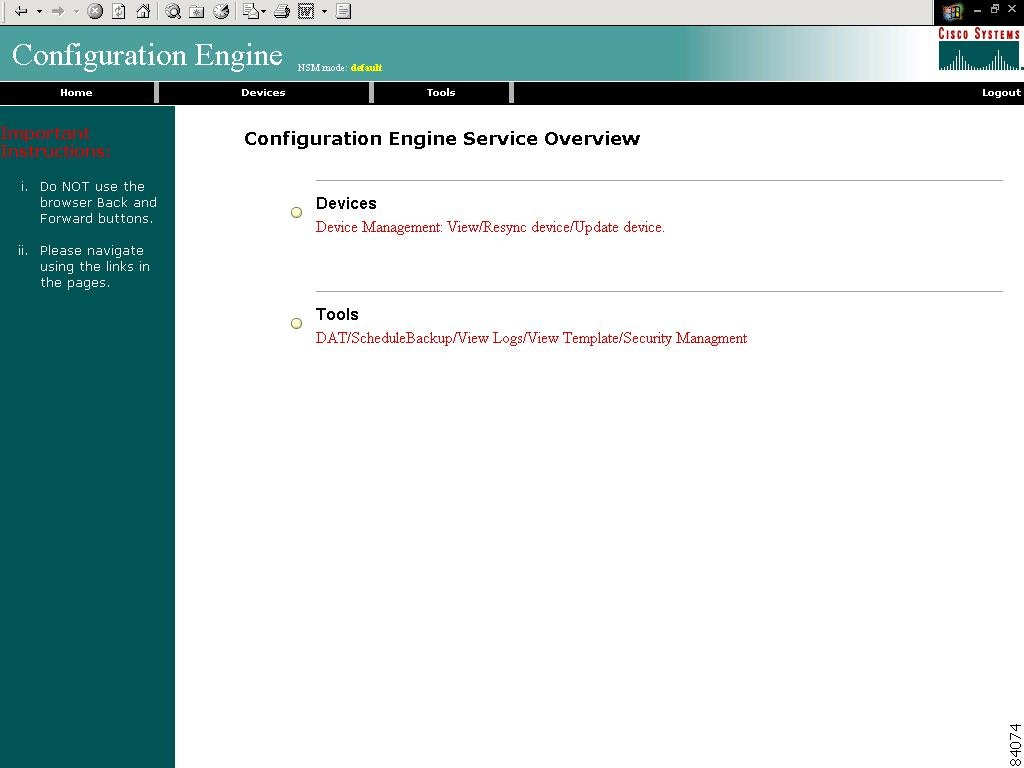Select the radio circle next to Devices
Image resolution: width=1024 pixels, height=768 pixels.
(x=296, y=212)
